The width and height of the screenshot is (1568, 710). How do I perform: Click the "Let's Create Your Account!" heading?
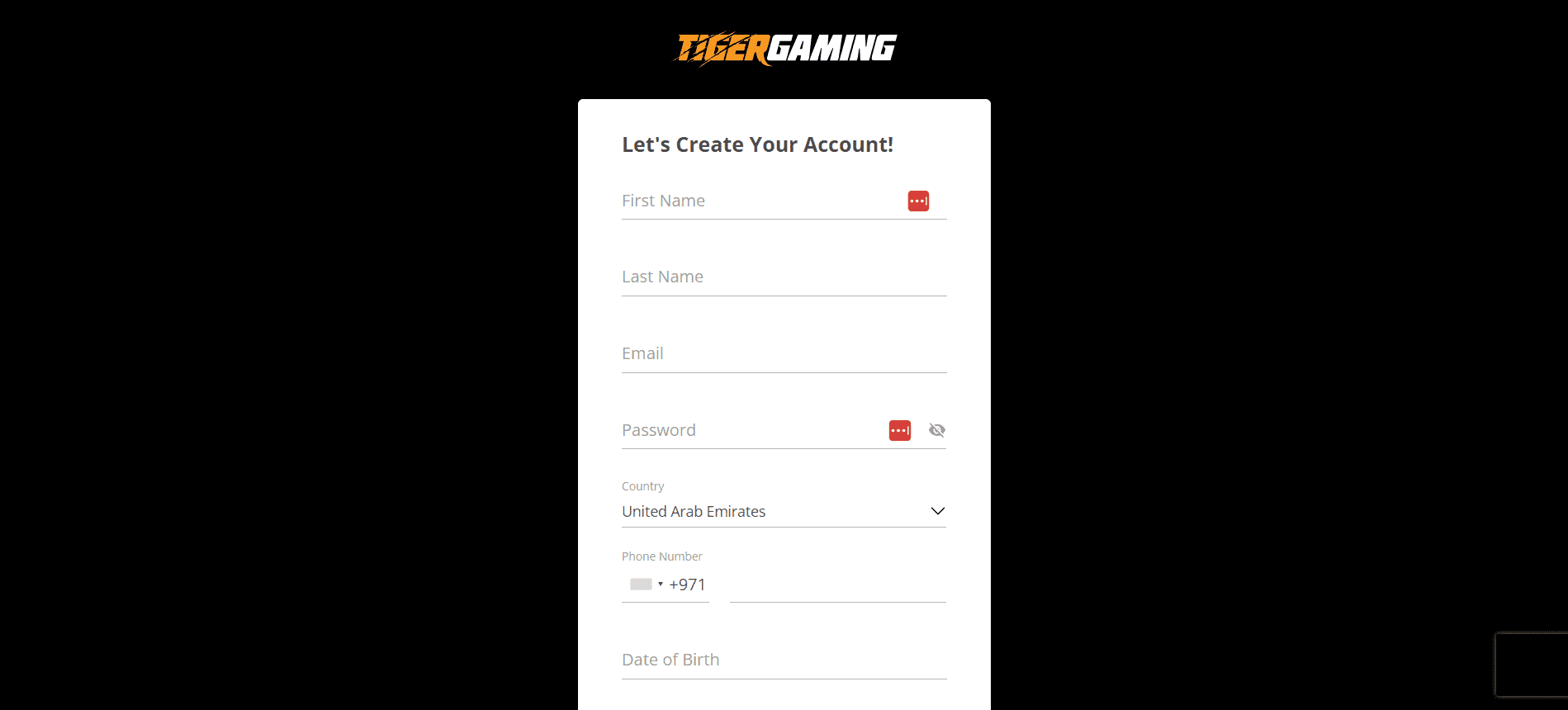click(757, 144)
